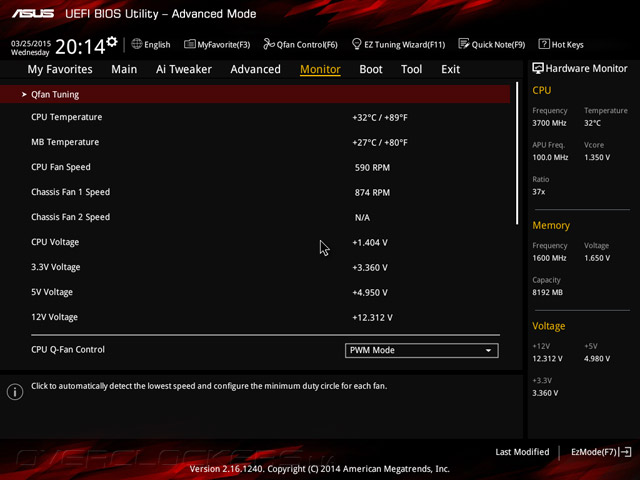Image resolution: width=640 pixels, height=480 pixels.
Task: Select the 5V Voltage row
Action: point(255,292)
